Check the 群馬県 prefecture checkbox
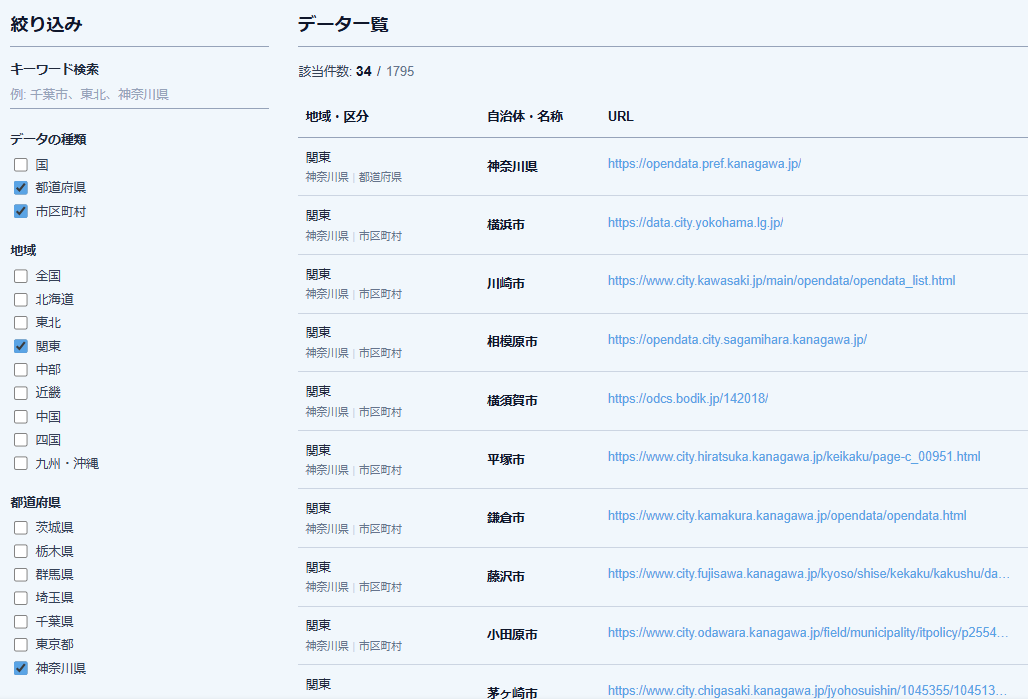1028x699 pixels. [x=21, y=575]
